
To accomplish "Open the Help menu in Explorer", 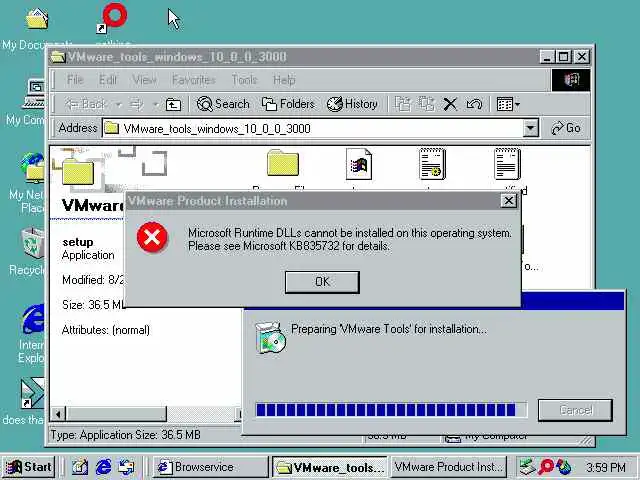I will pyautogui.click(x=284, y=80).
